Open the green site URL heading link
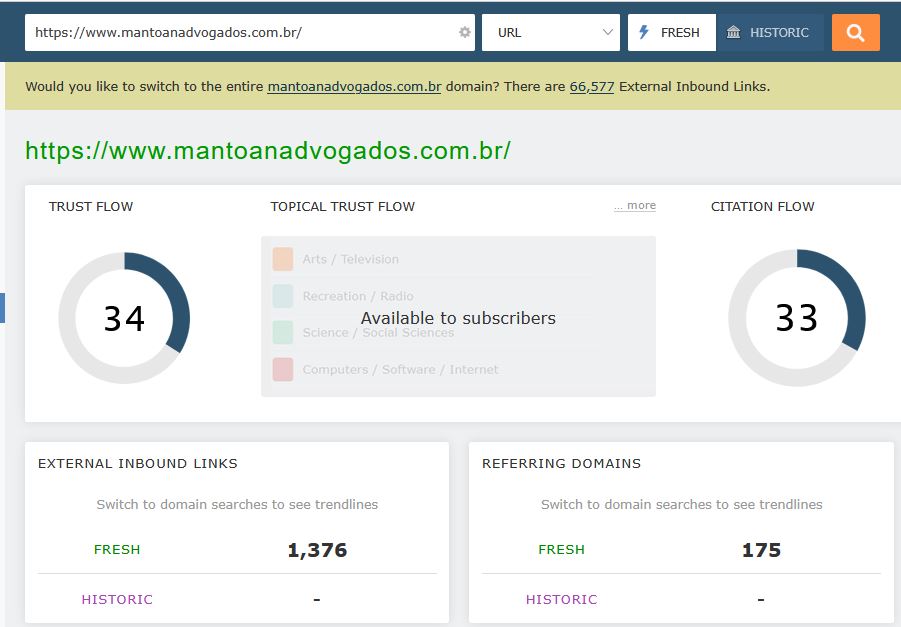This screenshot has width=901, height=627. (268, 151)
